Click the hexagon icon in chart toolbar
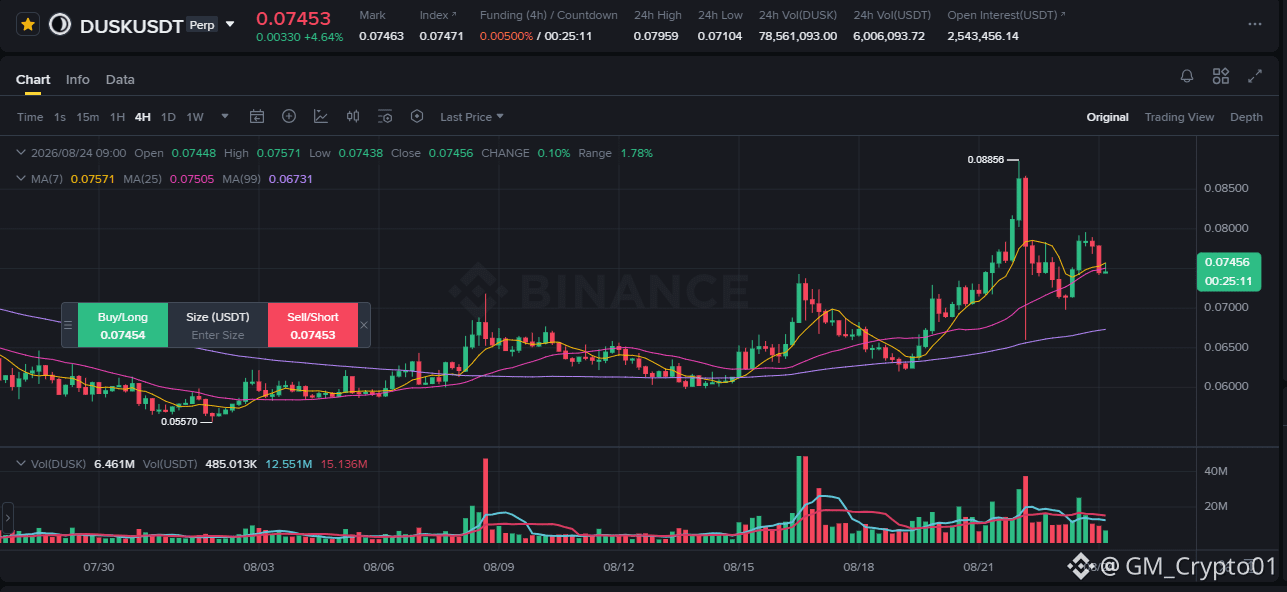 [x=417, y=117]
